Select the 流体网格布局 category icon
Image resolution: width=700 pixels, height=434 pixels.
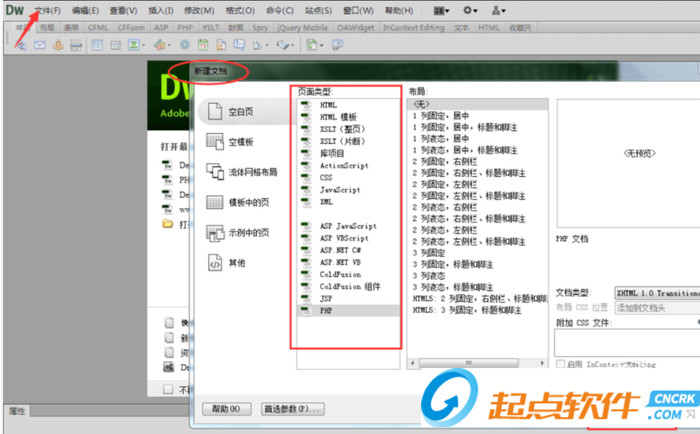(x=215, y=171)
